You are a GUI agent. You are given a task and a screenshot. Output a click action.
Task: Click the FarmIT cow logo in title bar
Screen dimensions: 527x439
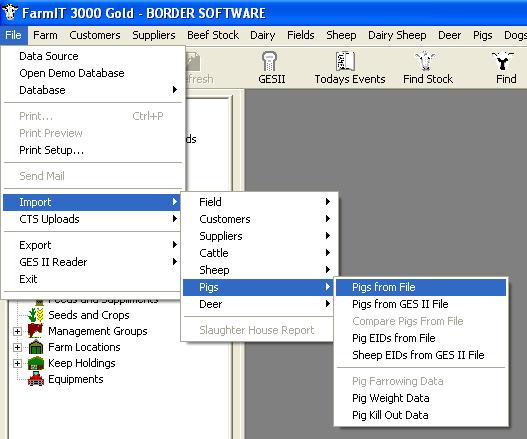point(10,12)
